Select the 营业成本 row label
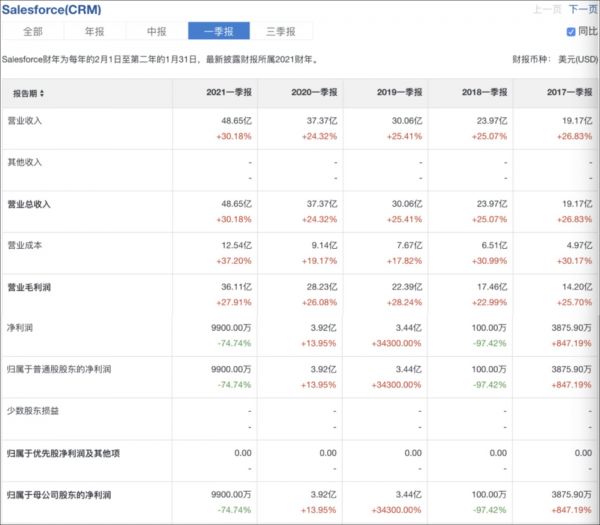Image resolution: width=600 pixels, height=525 pixels. [x=25, y=244]
